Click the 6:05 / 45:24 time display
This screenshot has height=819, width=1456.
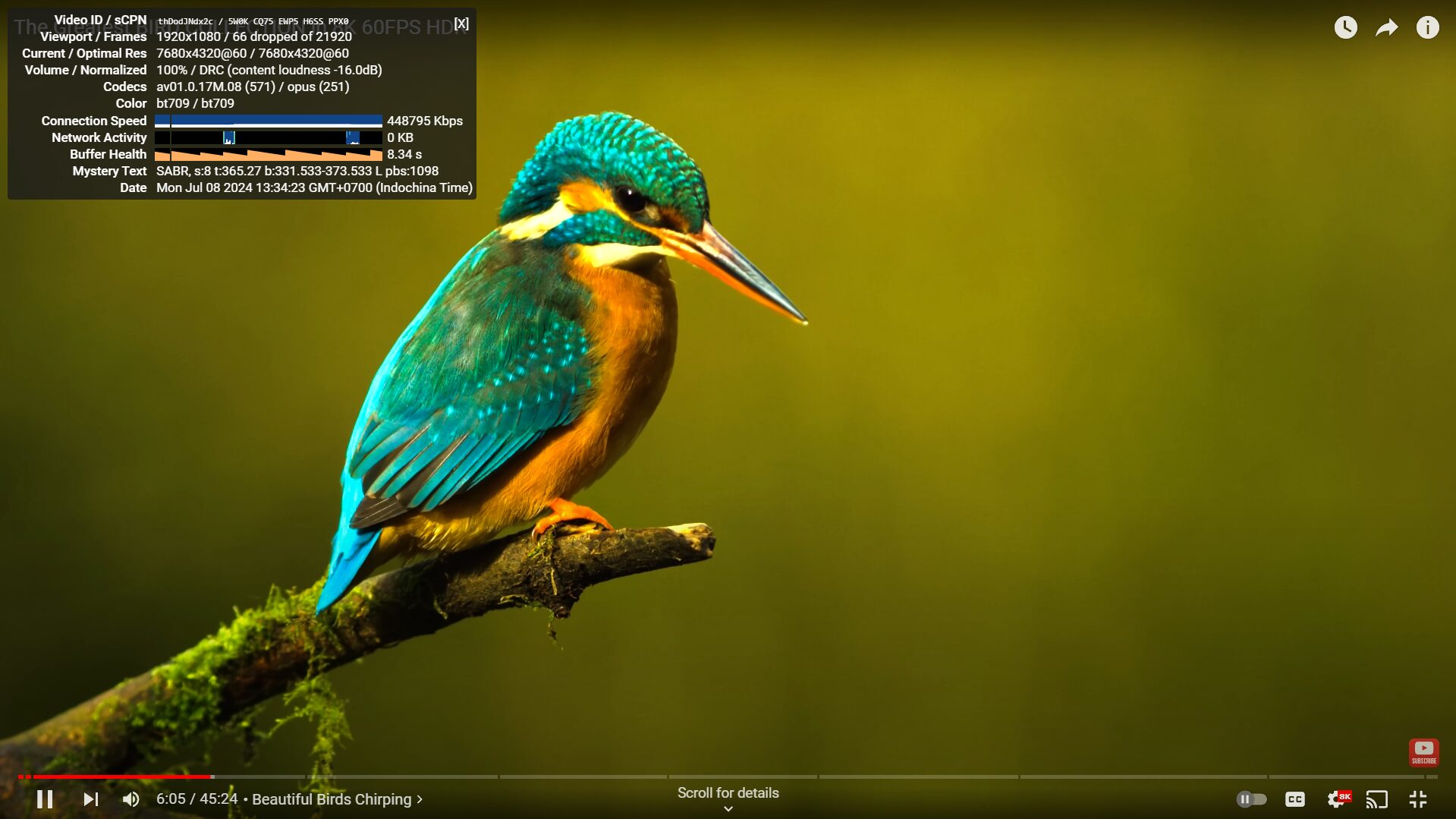point(197,799)
